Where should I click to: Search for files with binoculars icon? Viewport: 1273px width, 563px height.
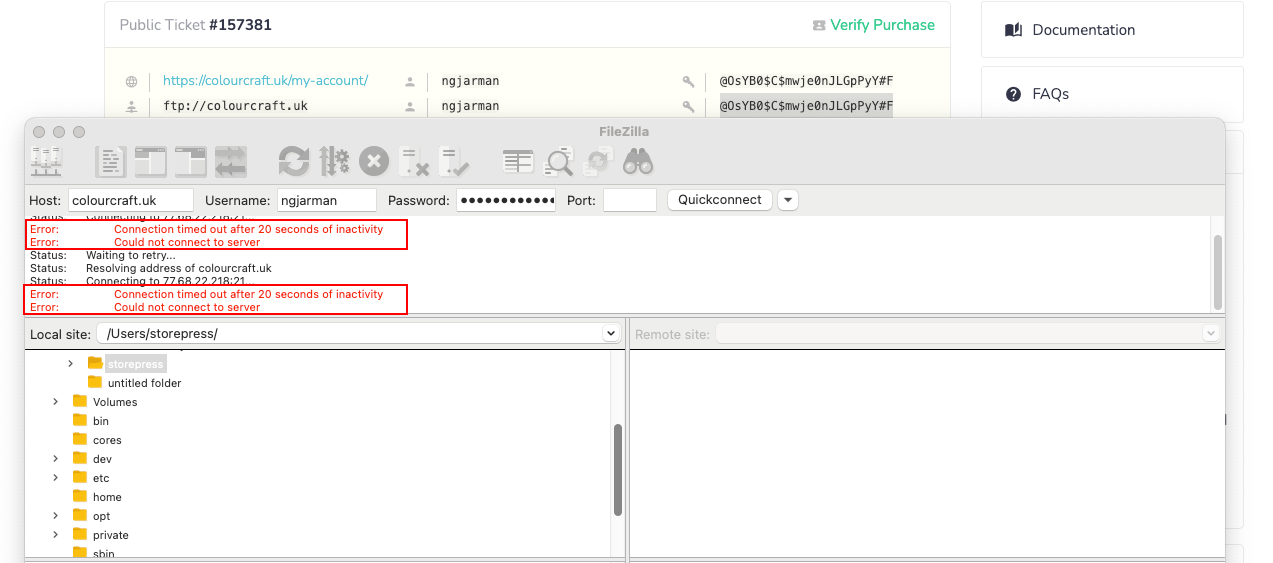(638, 161)
